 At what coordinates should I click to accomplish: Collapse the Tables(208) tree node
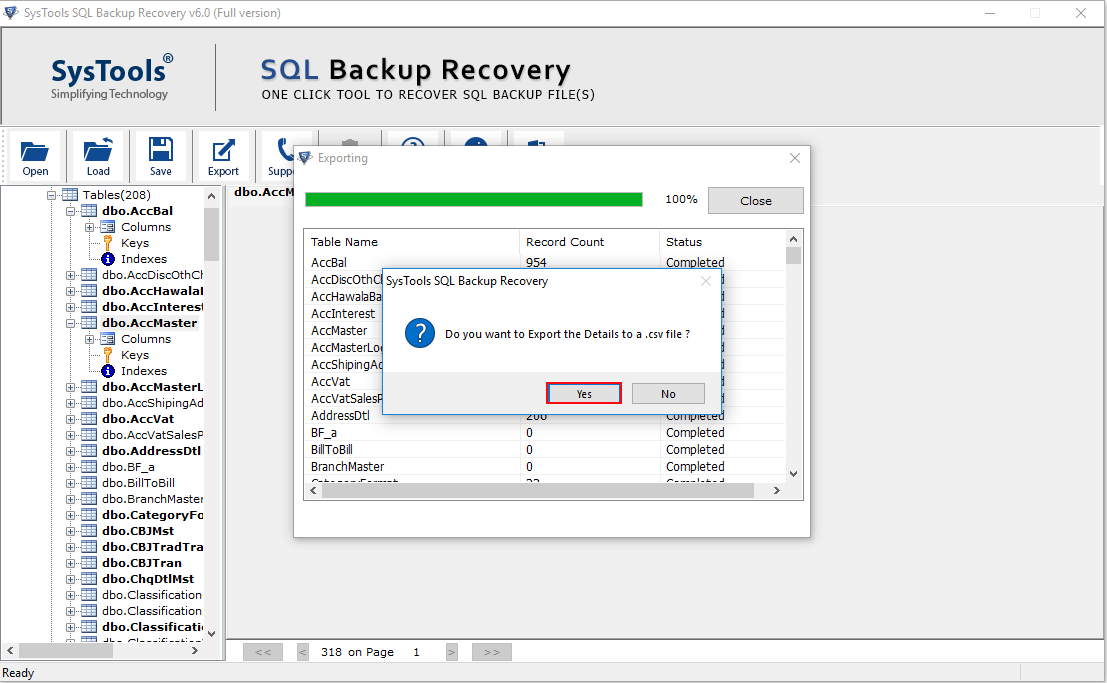pyautogui.click(x=52, y=195)
